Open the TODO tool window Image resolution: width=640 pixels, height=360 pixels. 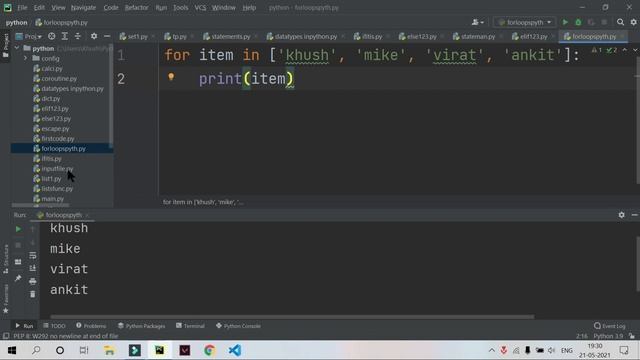[x=54, y=326]
